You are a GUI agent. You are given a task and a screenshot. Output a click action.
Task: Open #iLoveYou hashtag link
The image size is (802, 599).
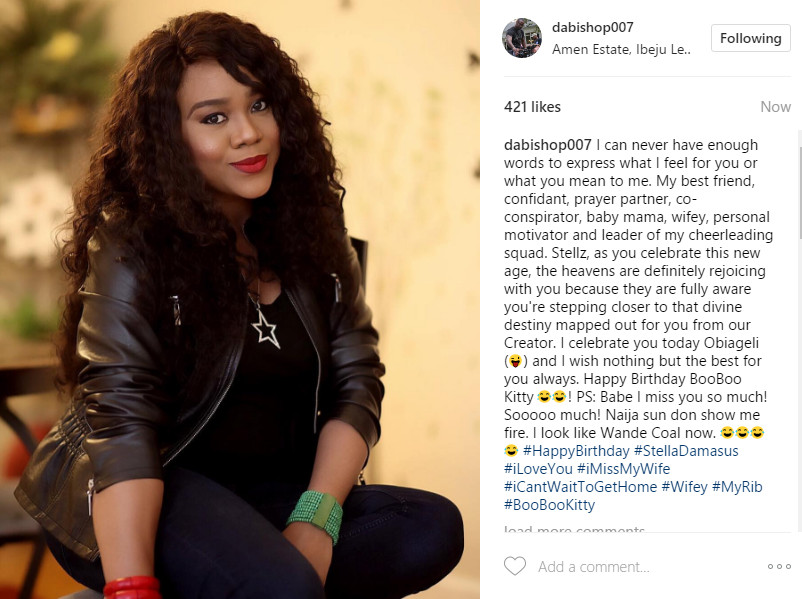(x=538, y=469)
